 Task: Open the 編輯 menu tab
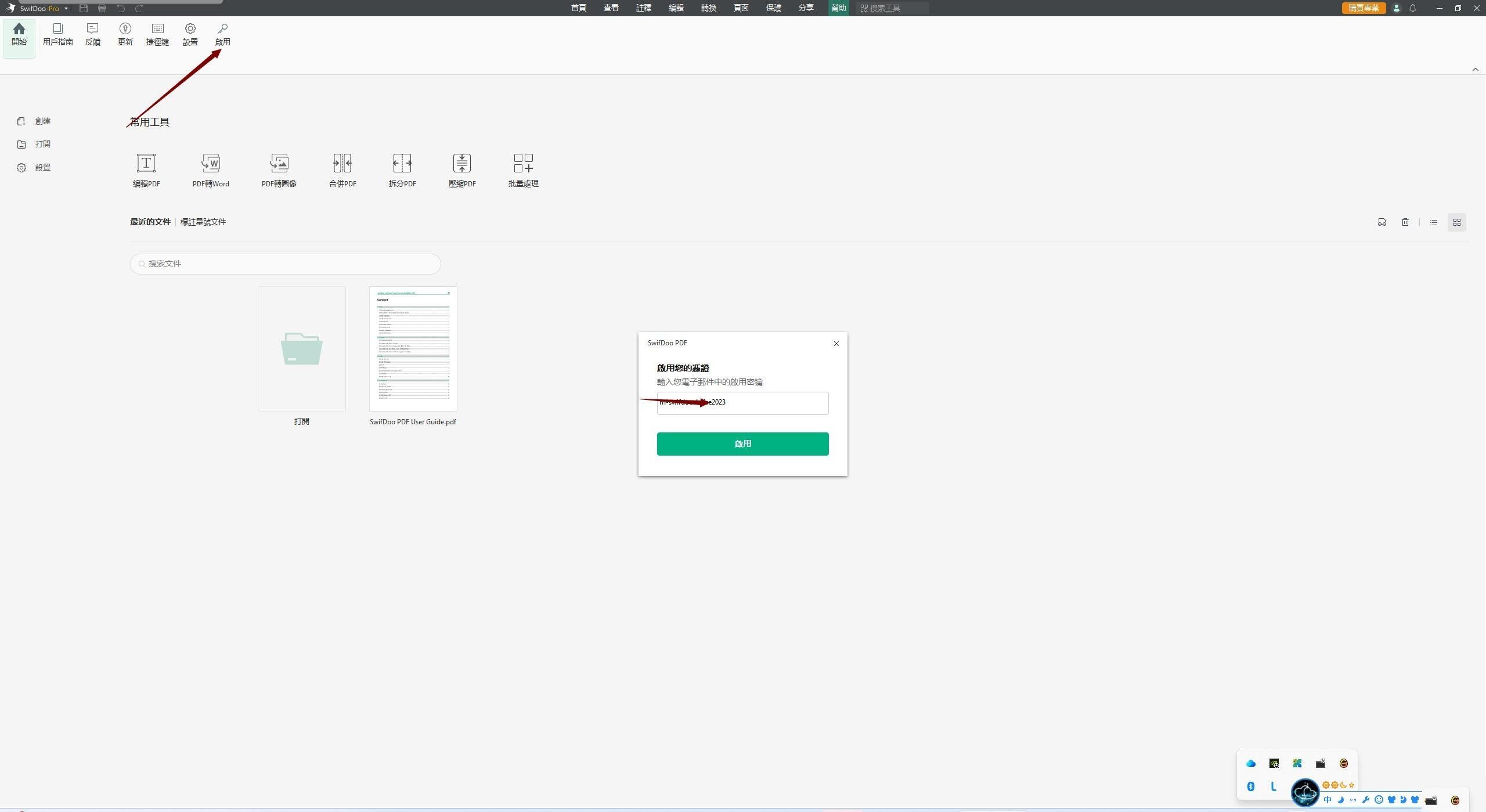(x=676, y=8)
